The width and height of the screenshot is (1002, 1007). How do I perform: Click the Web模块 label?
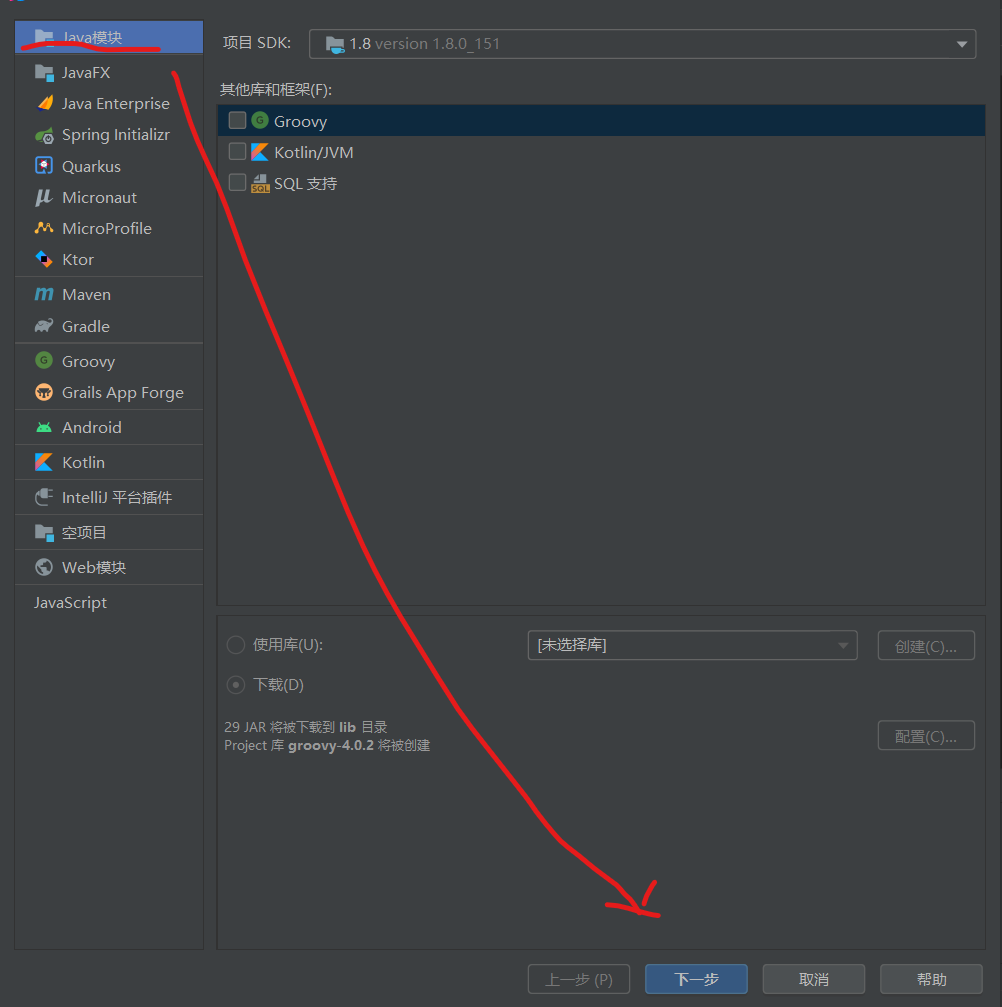(94, 567)
